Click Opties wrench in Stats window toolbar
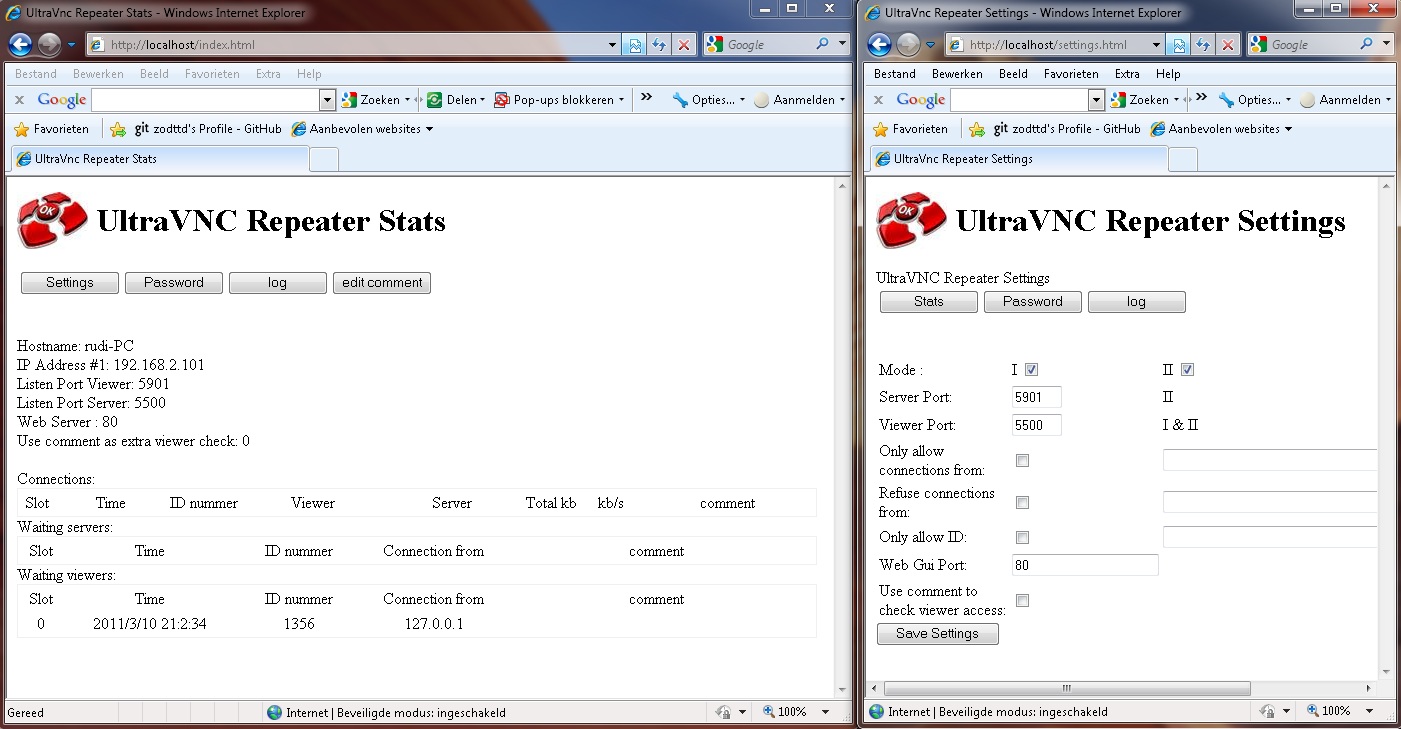The height and width of the screenshot is (729, 1401). click(x=708, y=100)
